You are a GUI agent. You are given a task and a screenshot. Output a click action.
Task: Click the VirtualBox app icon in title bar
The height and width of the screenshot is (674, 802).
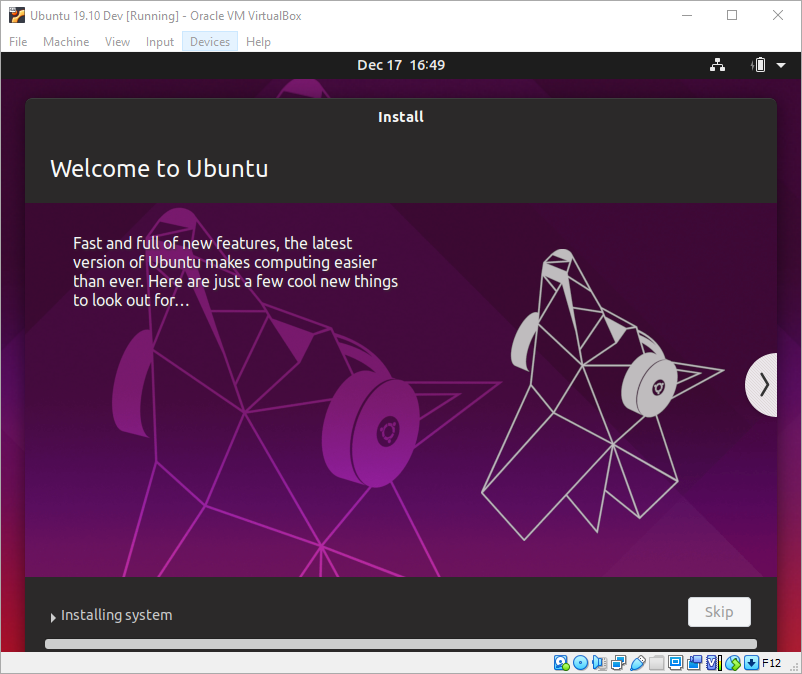[17, 15]
